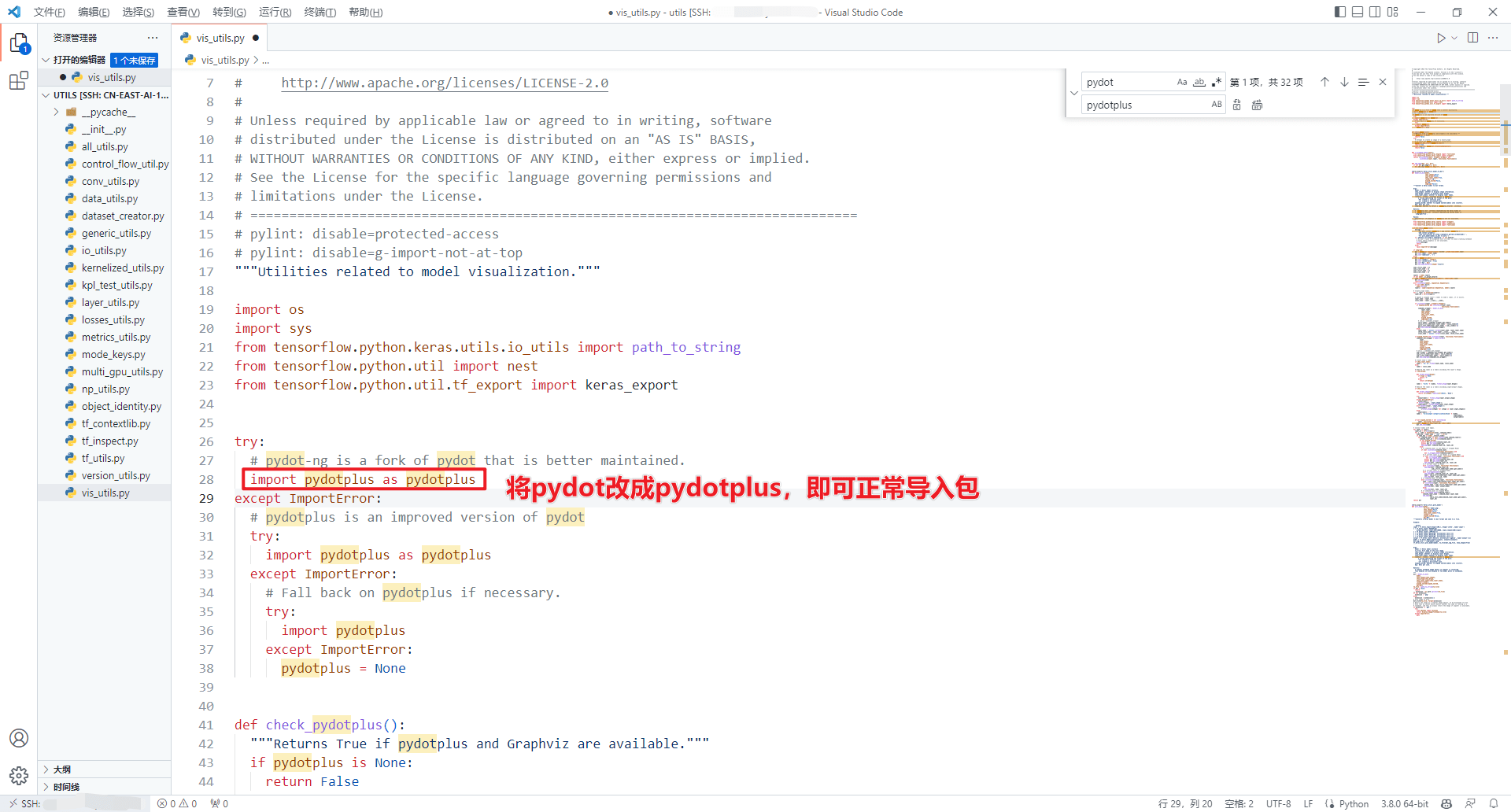Open the Extensions view in activity bar
1511x812 pixels.
tap(19, 80)
